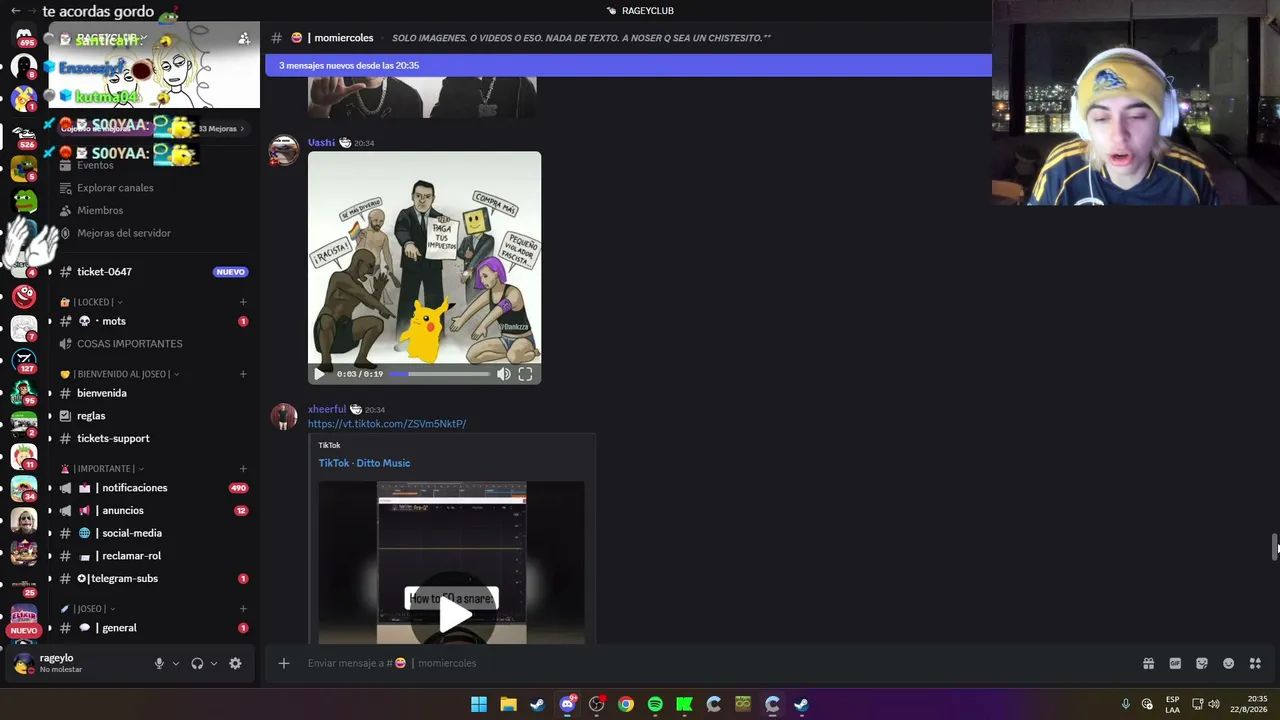Open the notificaciones channel
The width and height of the screenshot is (1280, 720).
coord(134,488)
